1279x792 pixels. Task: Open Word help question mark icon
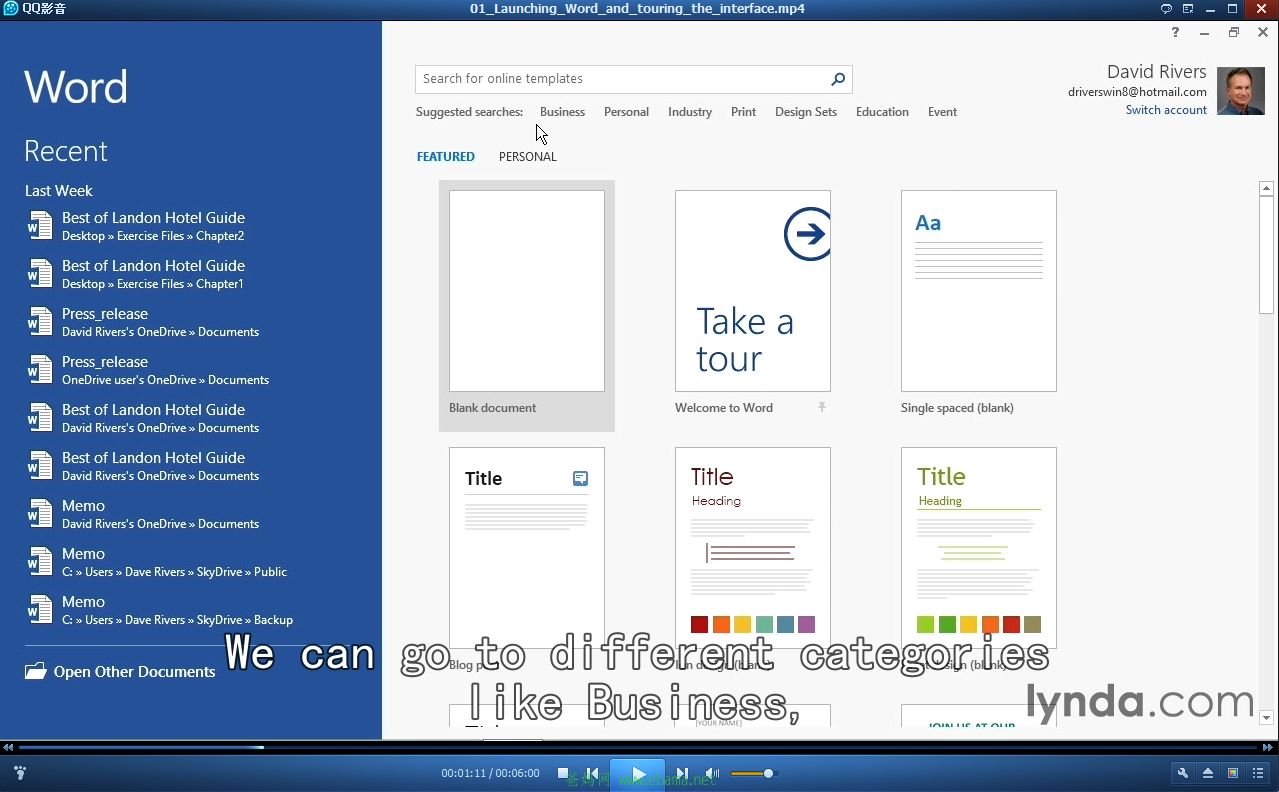click(x=1175, y=32)
